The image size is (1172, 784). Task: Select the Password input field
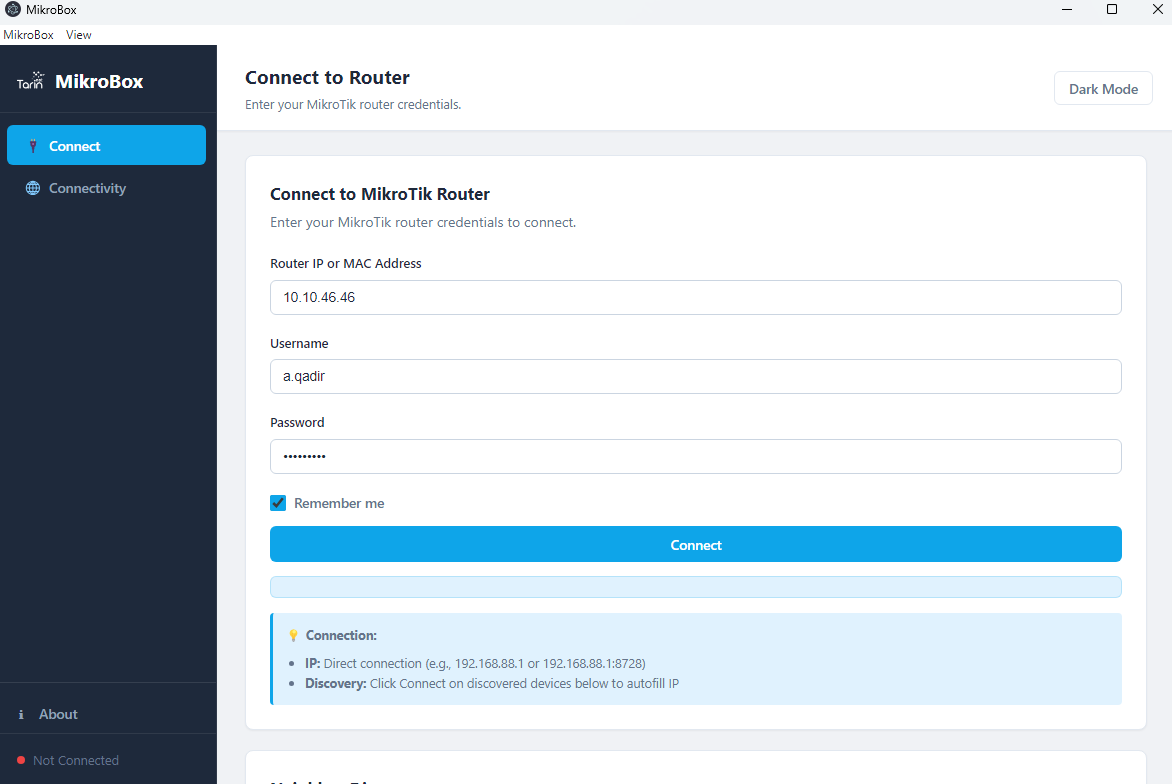[x=695, y=456]
